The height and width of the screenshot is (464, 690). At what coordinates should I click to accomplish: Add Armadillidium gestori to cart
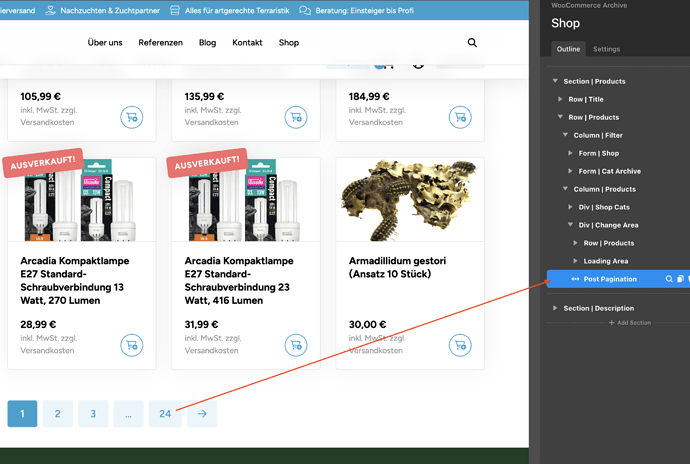(x=460, y=345)
